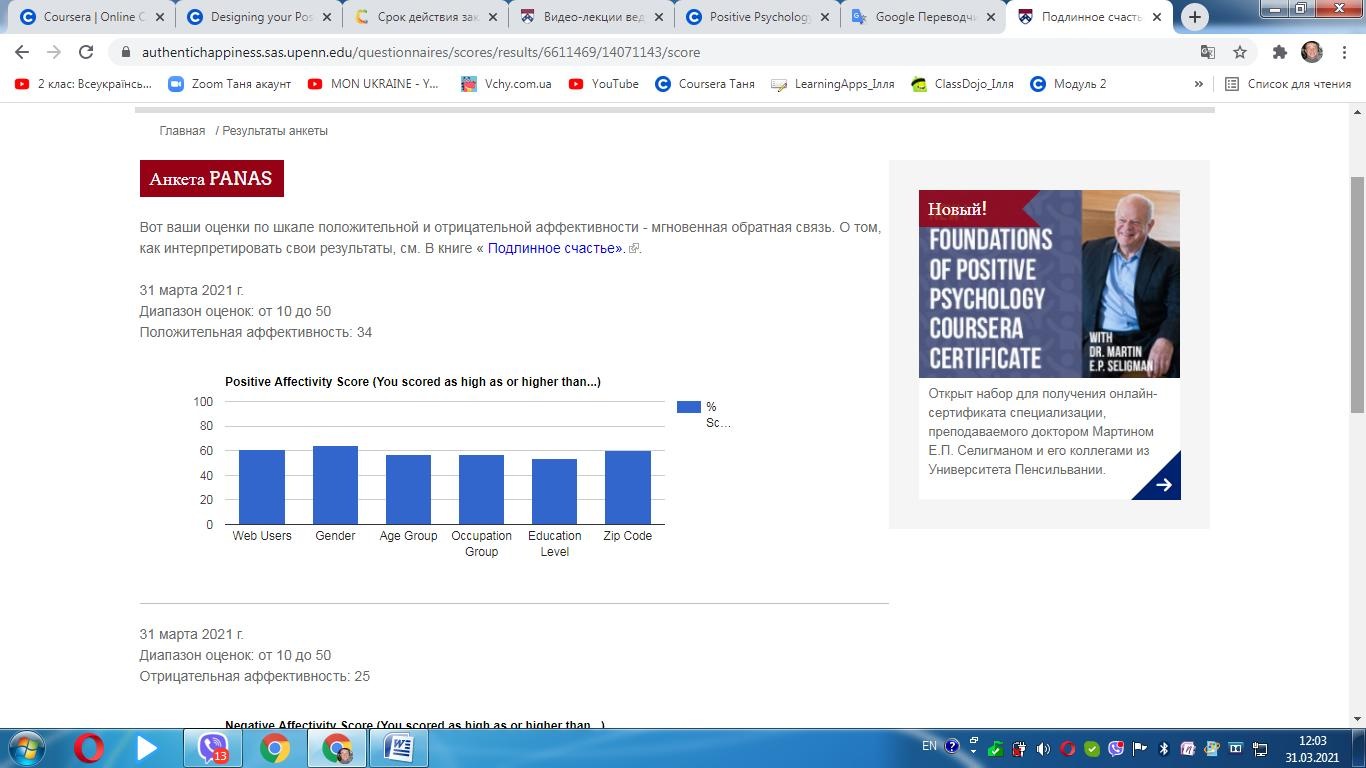Open the Chrome profile avatar
Screen dimensions: 1366x768
tap(1312, 52)
